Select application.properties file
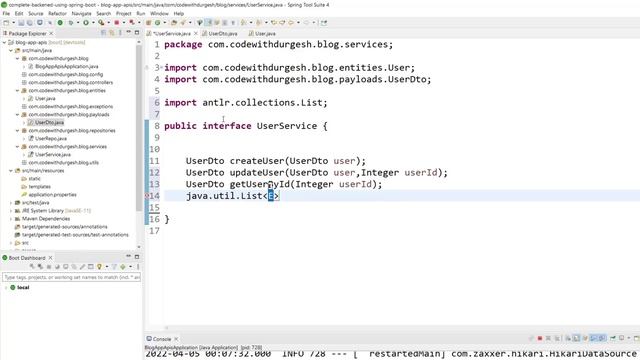The image size is (640, 360). 49,195
